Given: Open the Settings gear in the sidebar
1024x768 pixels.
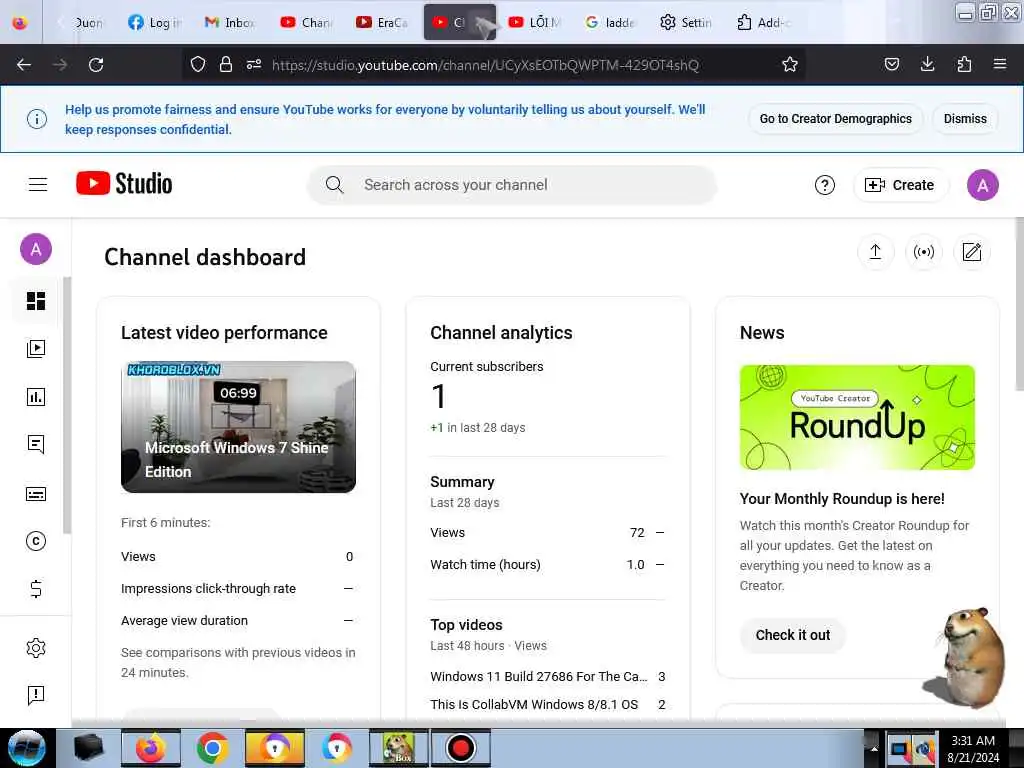Looking at the screenshot, I should tap(36, 648).
